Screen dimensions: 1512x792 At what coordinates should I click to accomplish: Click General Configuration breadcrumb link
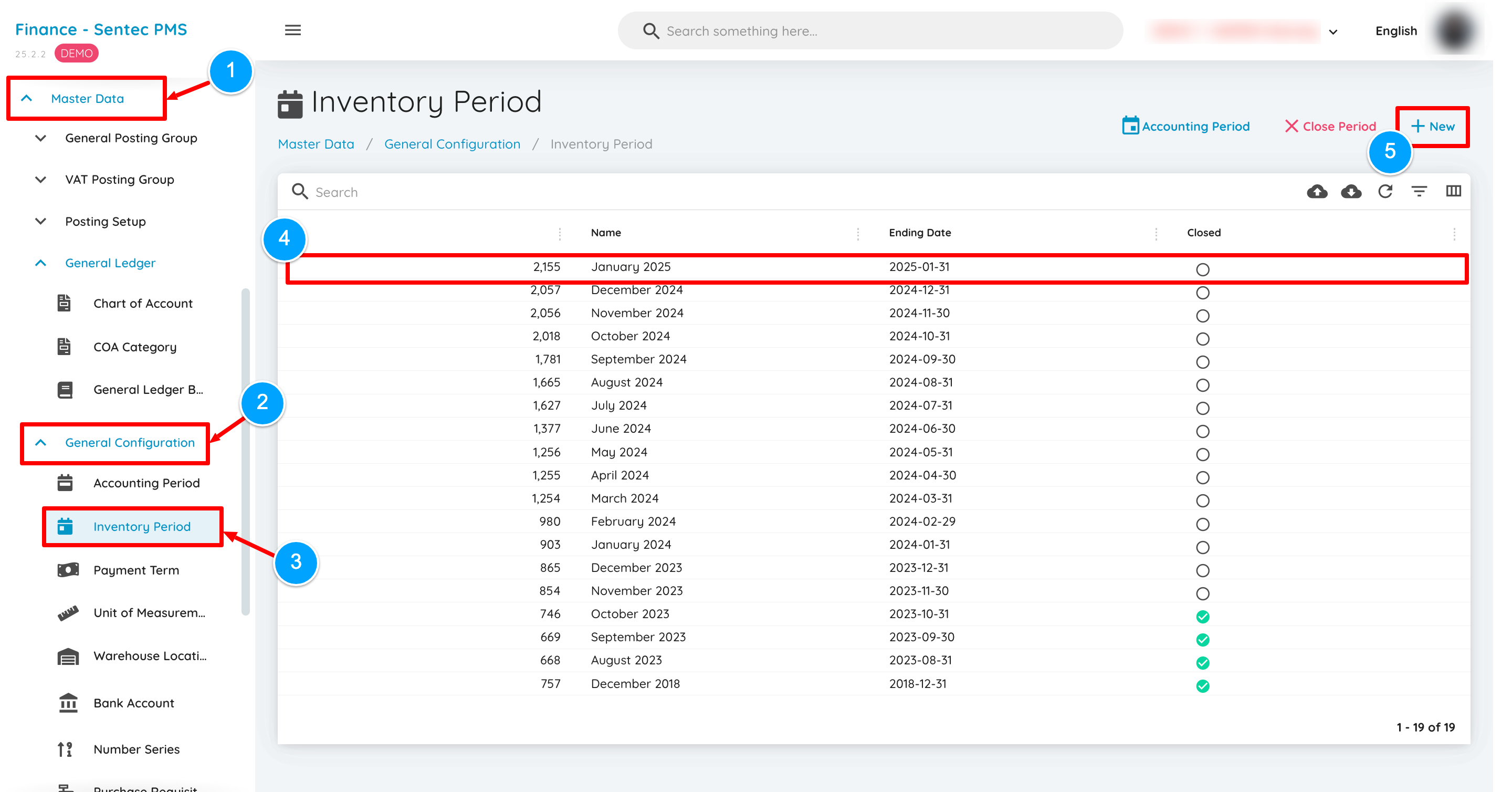tap(452, 144)
